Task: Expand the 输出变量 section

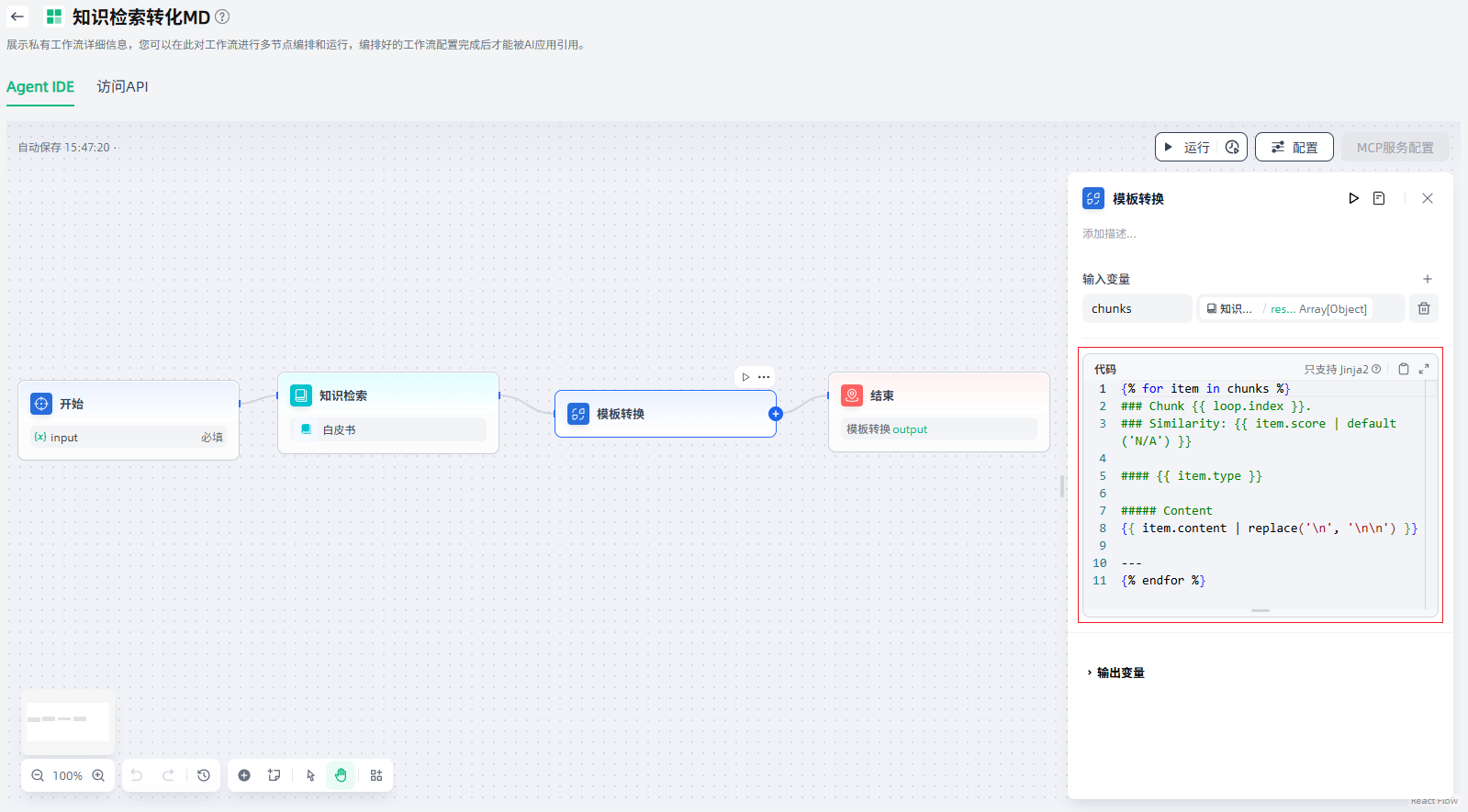Action: click(1119, 673)
